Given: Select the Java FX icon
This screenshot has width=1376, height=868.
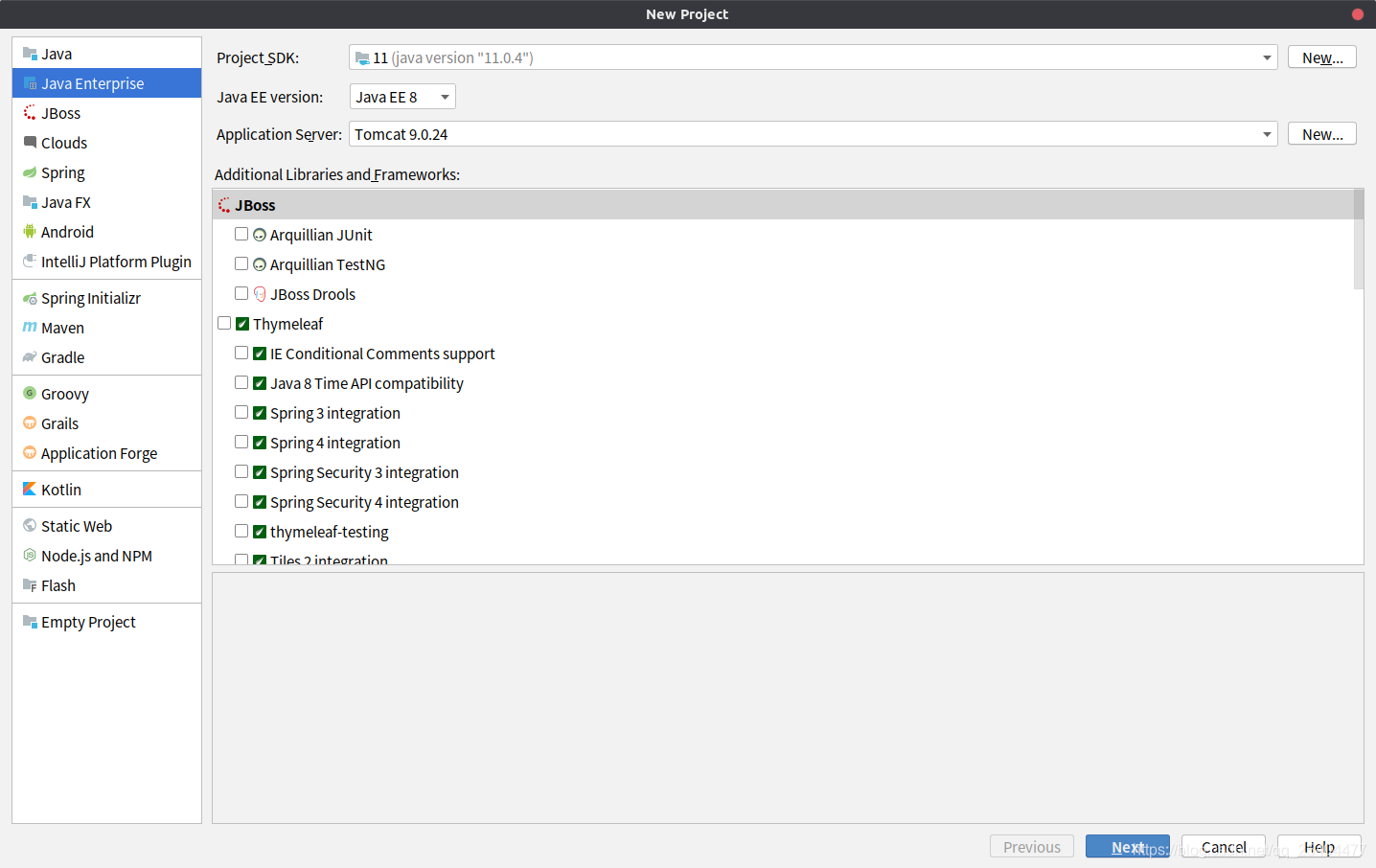Looking at the screenshot, I should [x=30, y=202].
